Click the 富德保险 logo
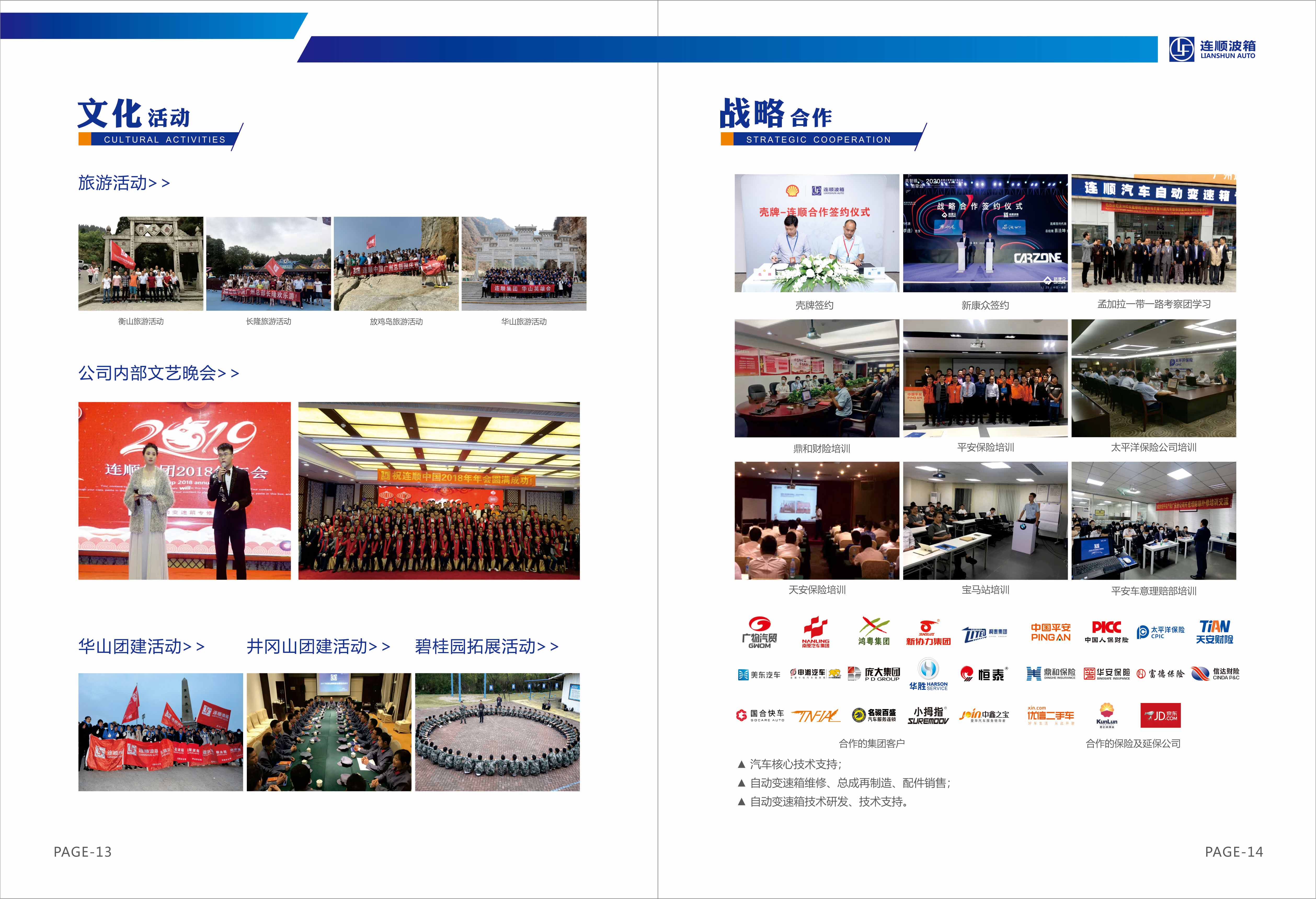This screenshot has width=1316, height=899. (1161, 674)
